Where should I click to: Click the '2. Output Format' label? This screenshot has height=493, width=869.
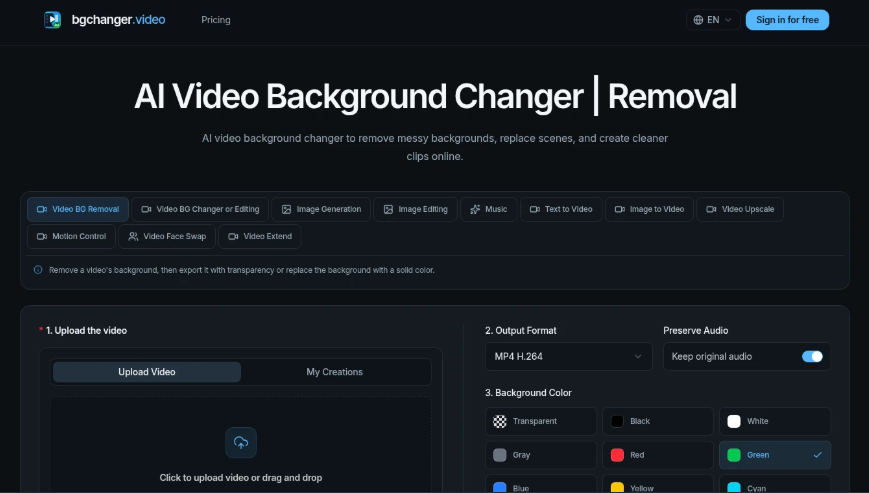[520, 331]
